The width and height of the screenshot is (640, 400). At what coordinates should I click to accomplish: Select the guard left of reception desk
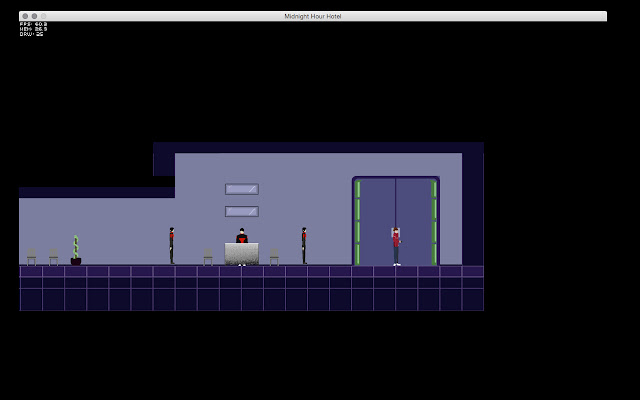pyautogui.click(x=172, y=246)
